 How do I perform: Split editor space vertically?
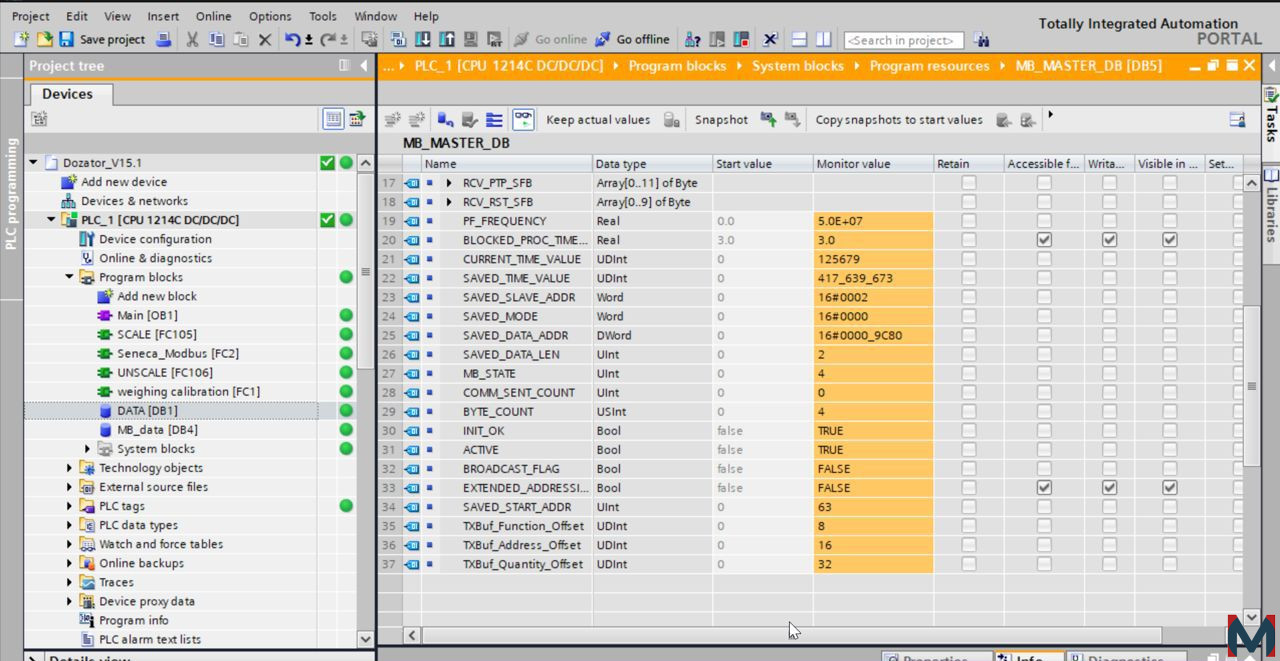(823, 39)
